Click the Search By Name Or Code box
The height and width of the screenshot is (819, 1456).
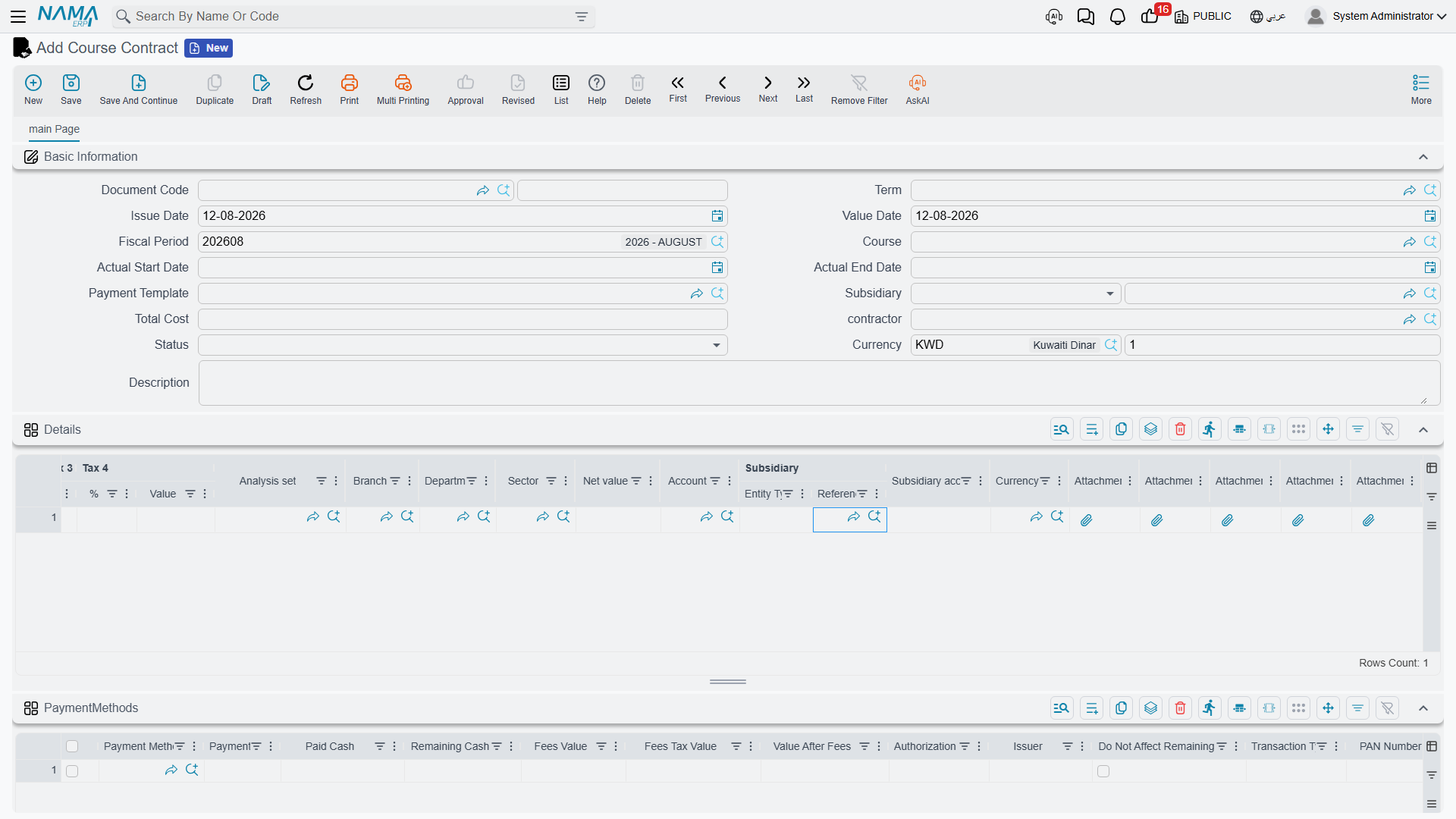click(x=353, y=17)
